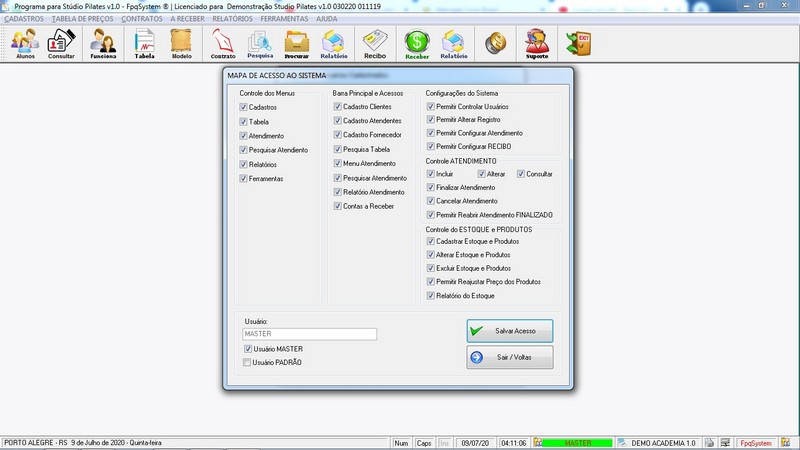This screenshot has height=450, width=800.
Task: Toggle the Menu Atendimento checkbox
Action: coord(337,163)
